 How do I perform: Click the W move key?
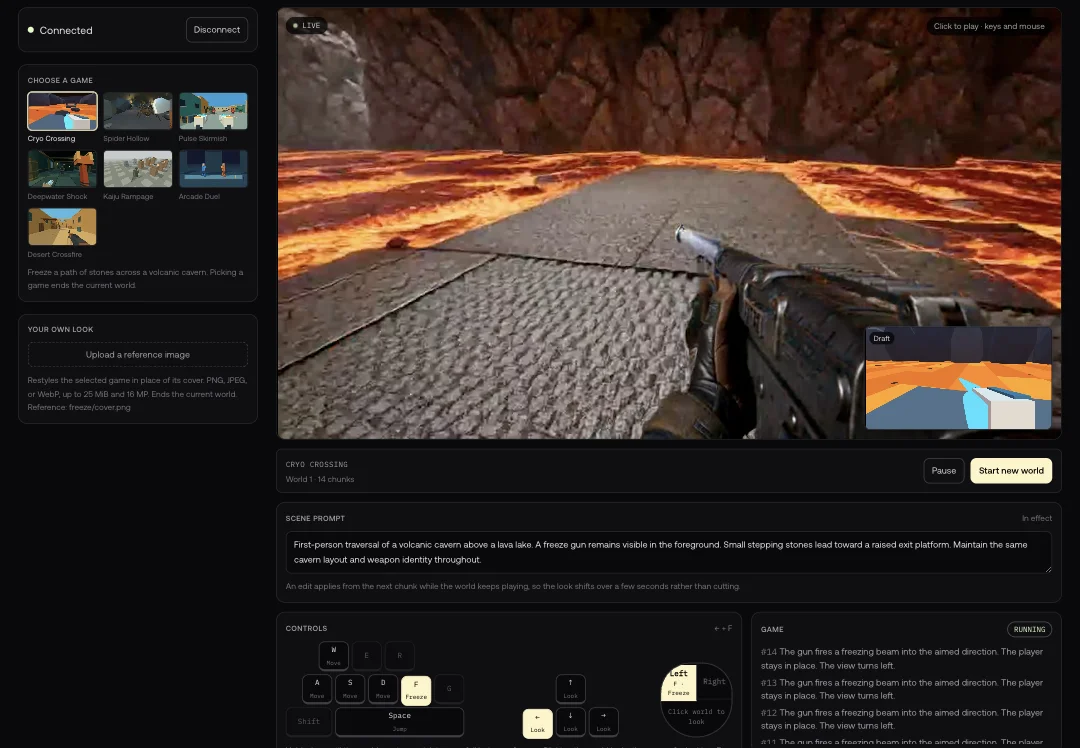tap(333, 656)
